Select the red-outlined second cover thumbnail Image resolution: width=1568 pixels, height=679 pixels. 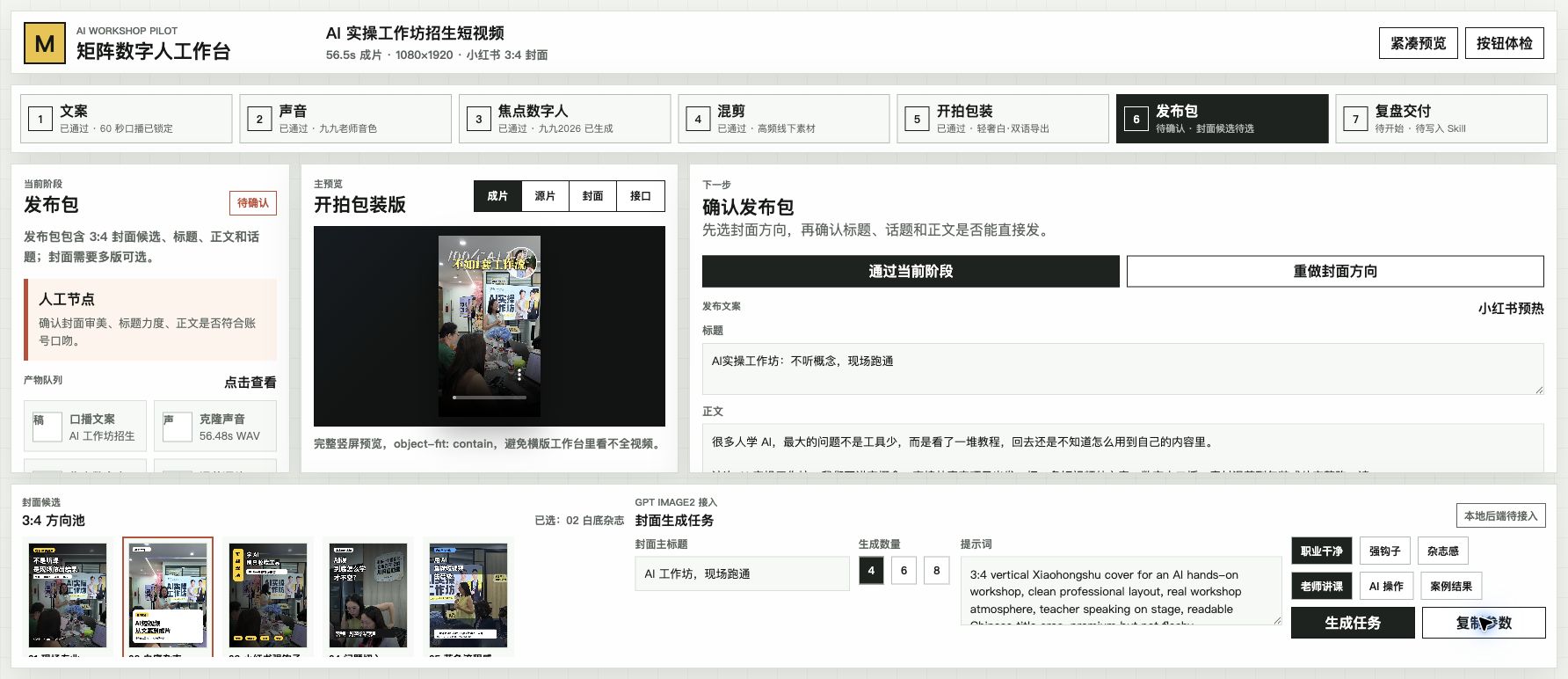168,595
